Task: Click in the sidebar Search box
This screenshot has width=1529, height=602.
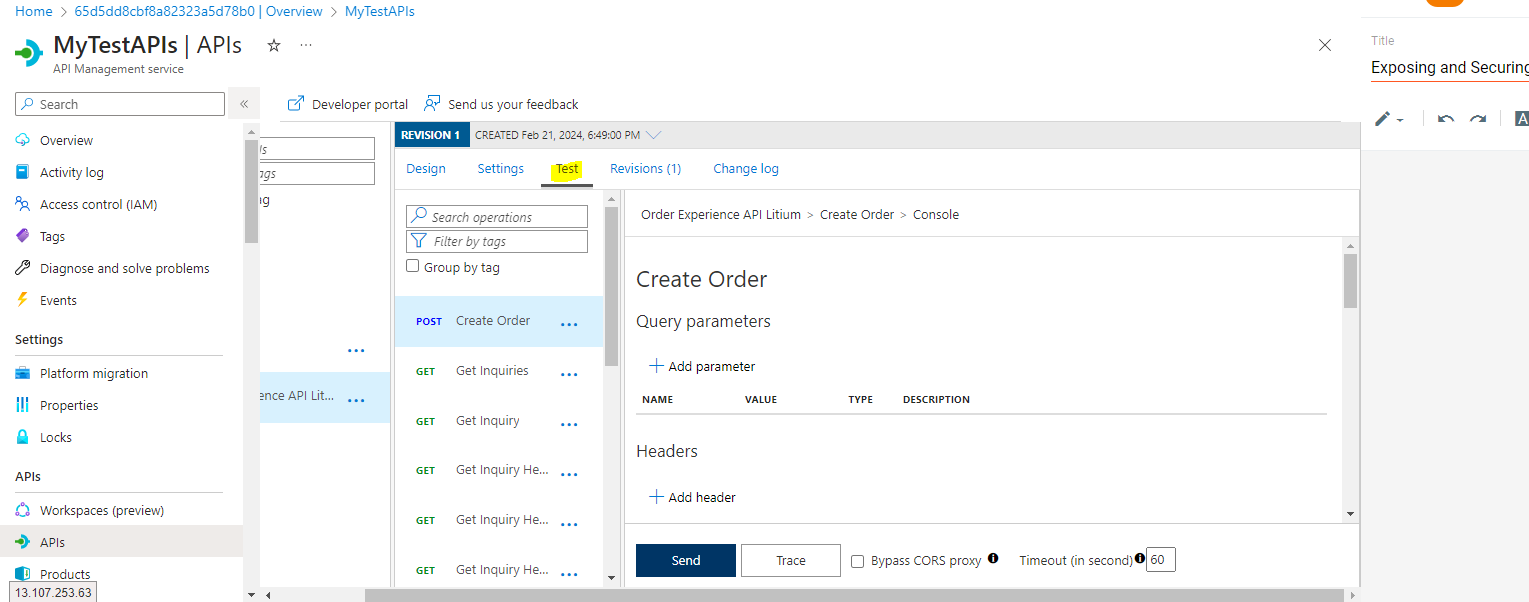Action: tap(120, 104)
